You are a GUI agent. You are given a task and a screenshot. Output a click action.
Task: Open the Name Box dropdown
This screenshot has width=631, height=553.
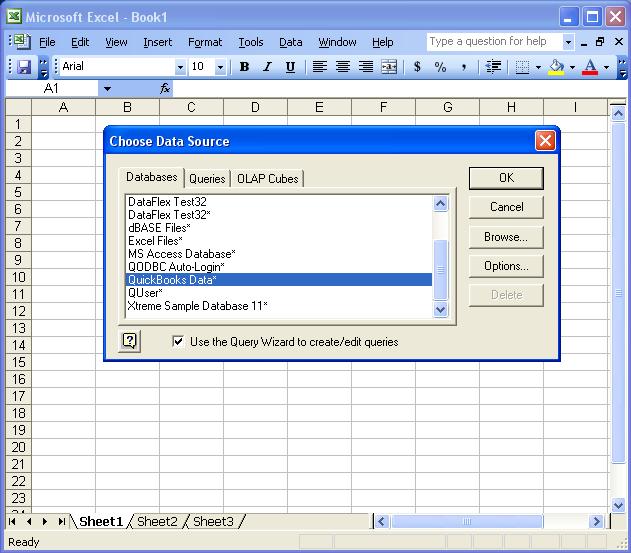click(107, 89)
